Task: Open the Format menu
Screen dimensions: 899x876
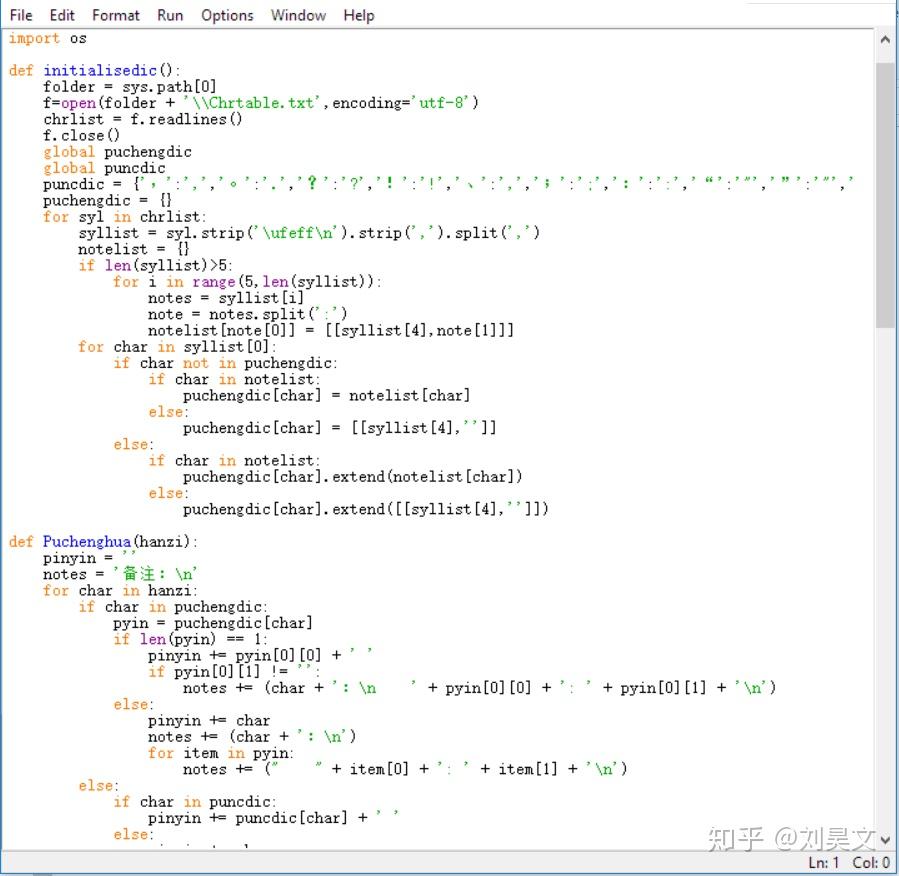Action: 116,15
